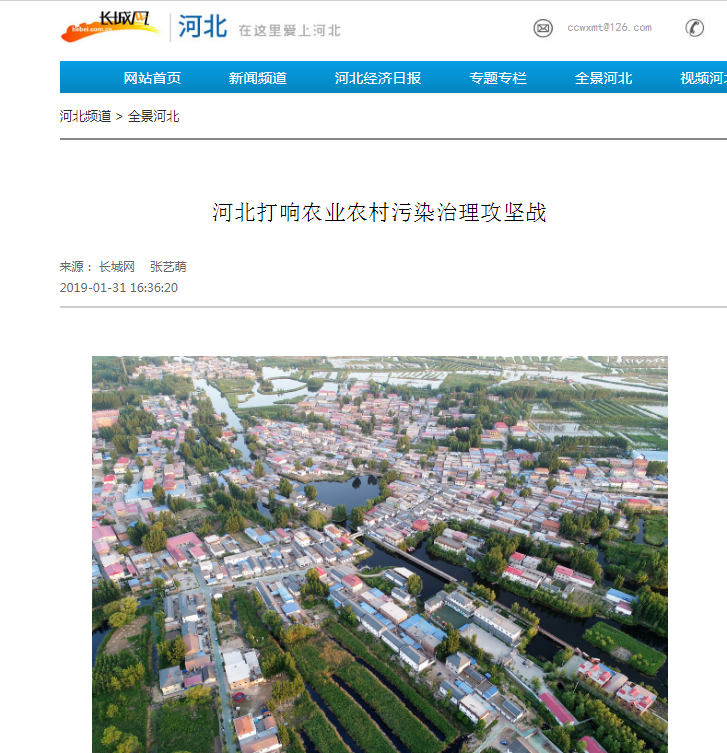Open the aerial village photo

379,554
